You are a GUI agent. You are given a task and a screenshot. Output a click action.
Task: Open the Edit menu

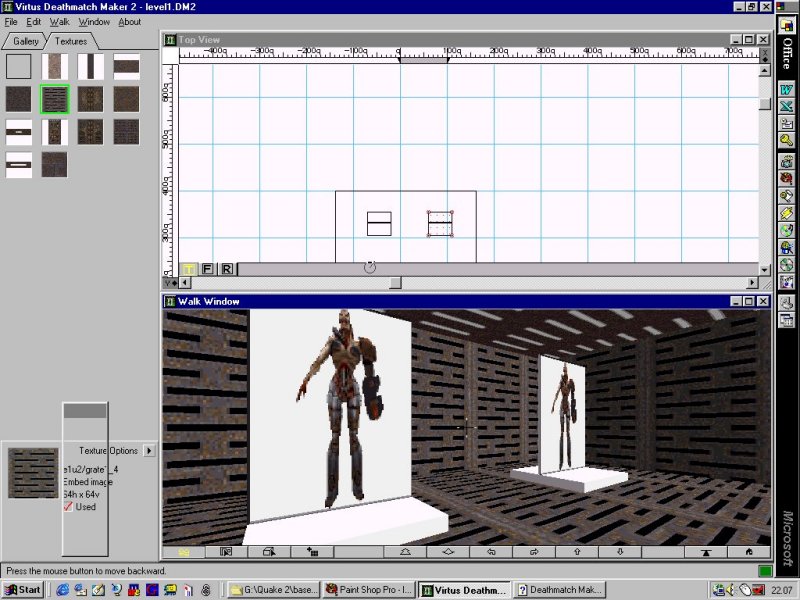pos(34,22)
